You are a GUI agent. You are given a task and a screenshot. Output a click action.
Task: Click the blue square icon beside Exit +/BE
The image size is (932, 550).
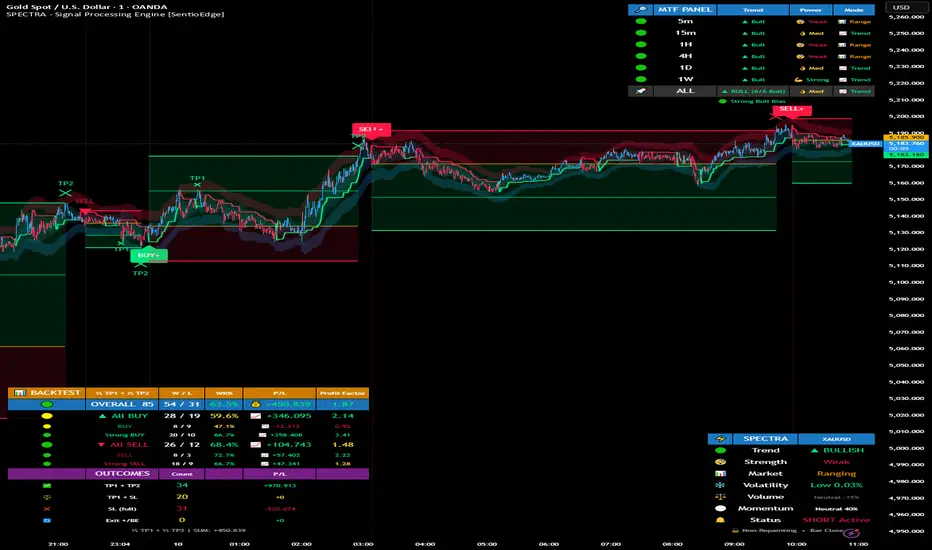(47, 520)
